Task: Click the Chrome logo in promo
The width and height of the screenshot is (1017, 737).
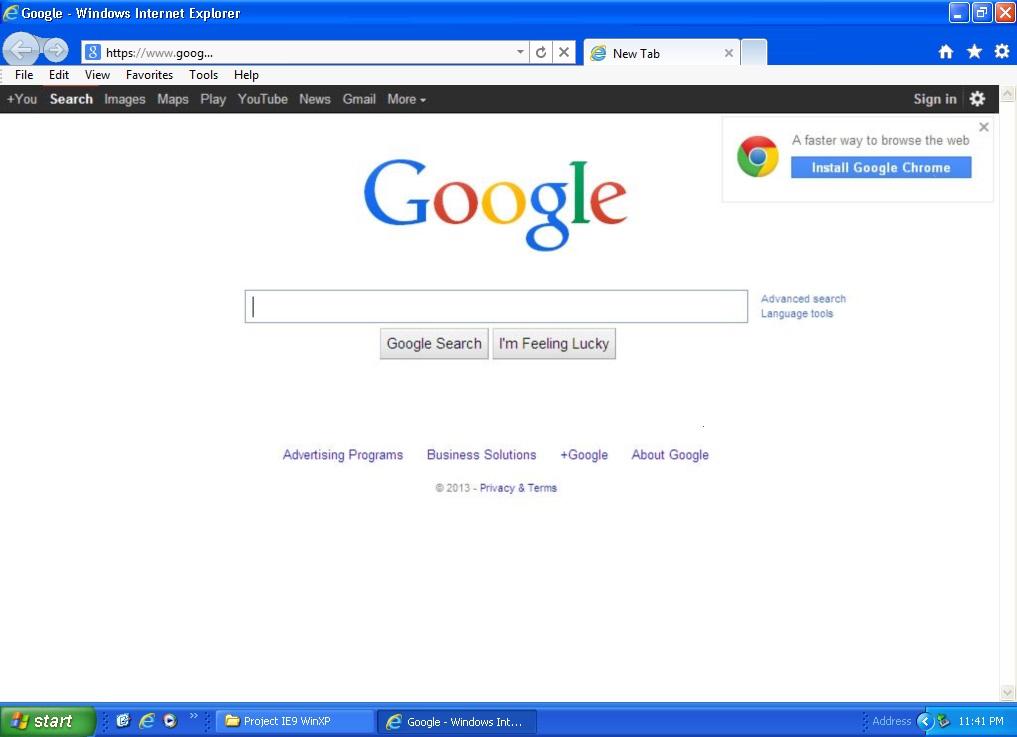Action: tap(757, 156)
